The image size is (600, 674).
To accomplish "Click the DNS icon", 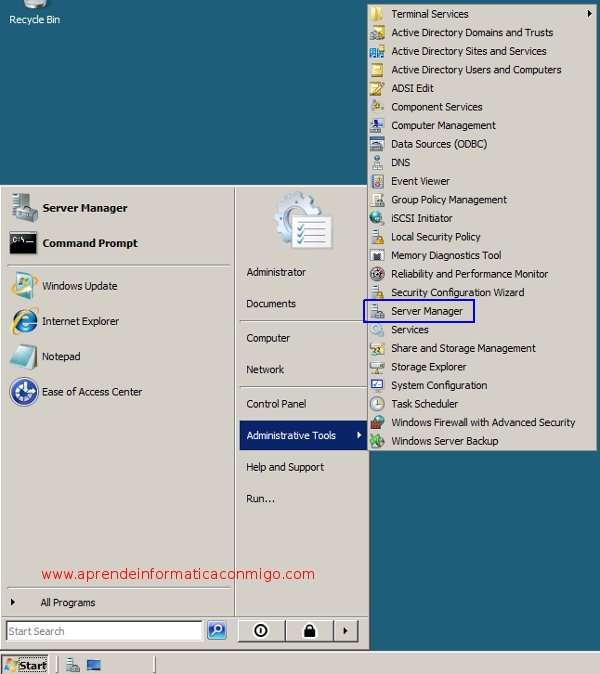I will coord(377,162).
